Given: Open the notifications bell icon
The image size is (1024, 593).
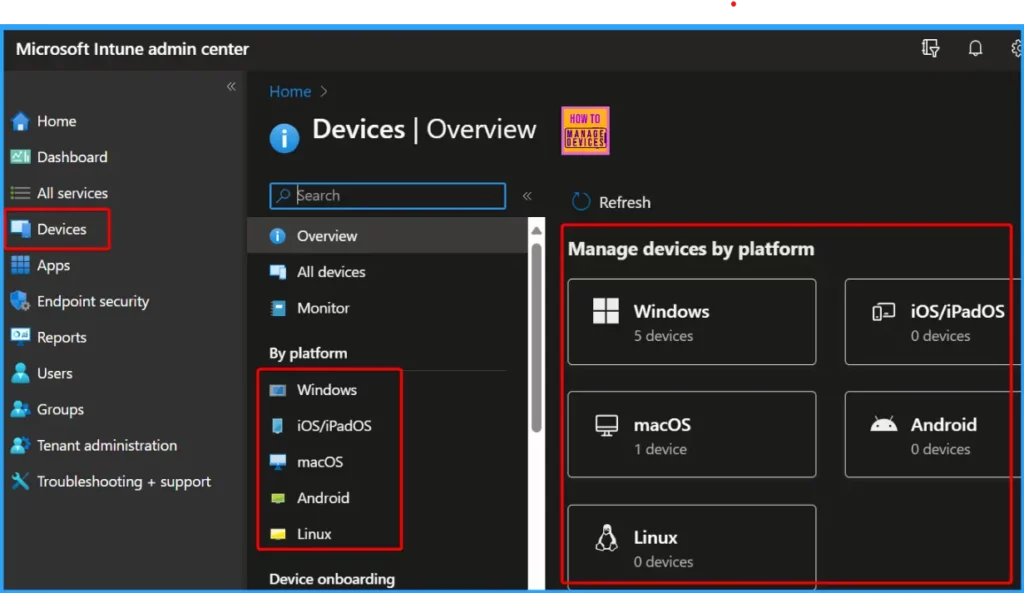Looking at the screenshot, I should [x=975, y=48].
